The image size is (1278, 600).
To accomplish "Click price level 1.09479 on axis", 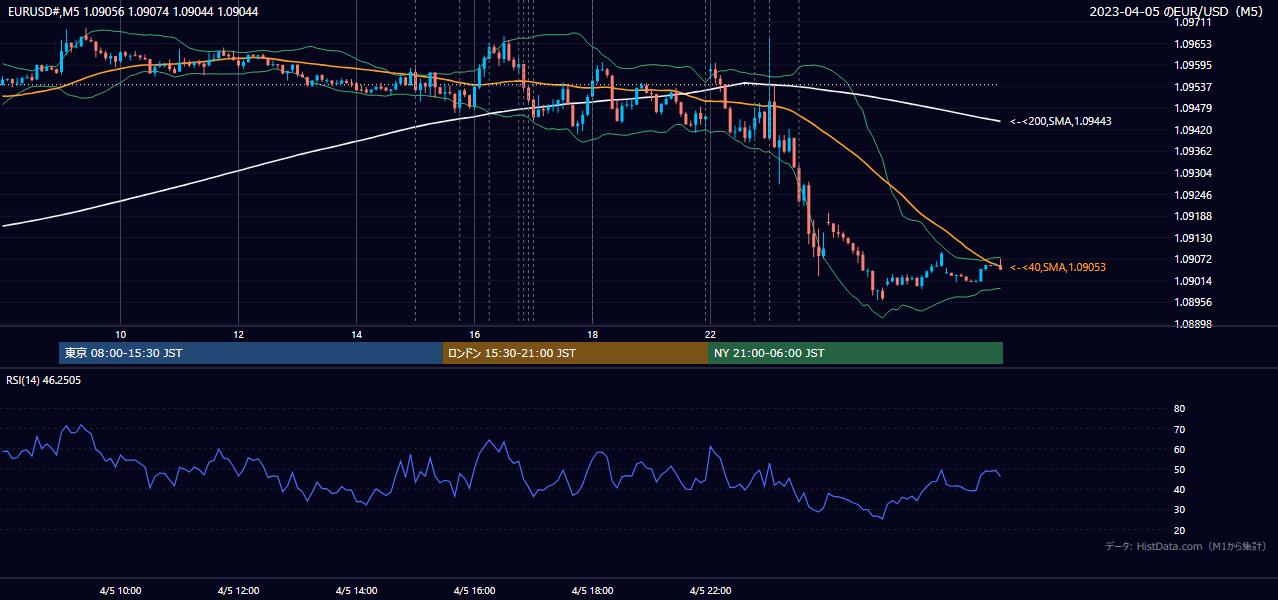I will pyautogui.click(x=1192, y=108).
